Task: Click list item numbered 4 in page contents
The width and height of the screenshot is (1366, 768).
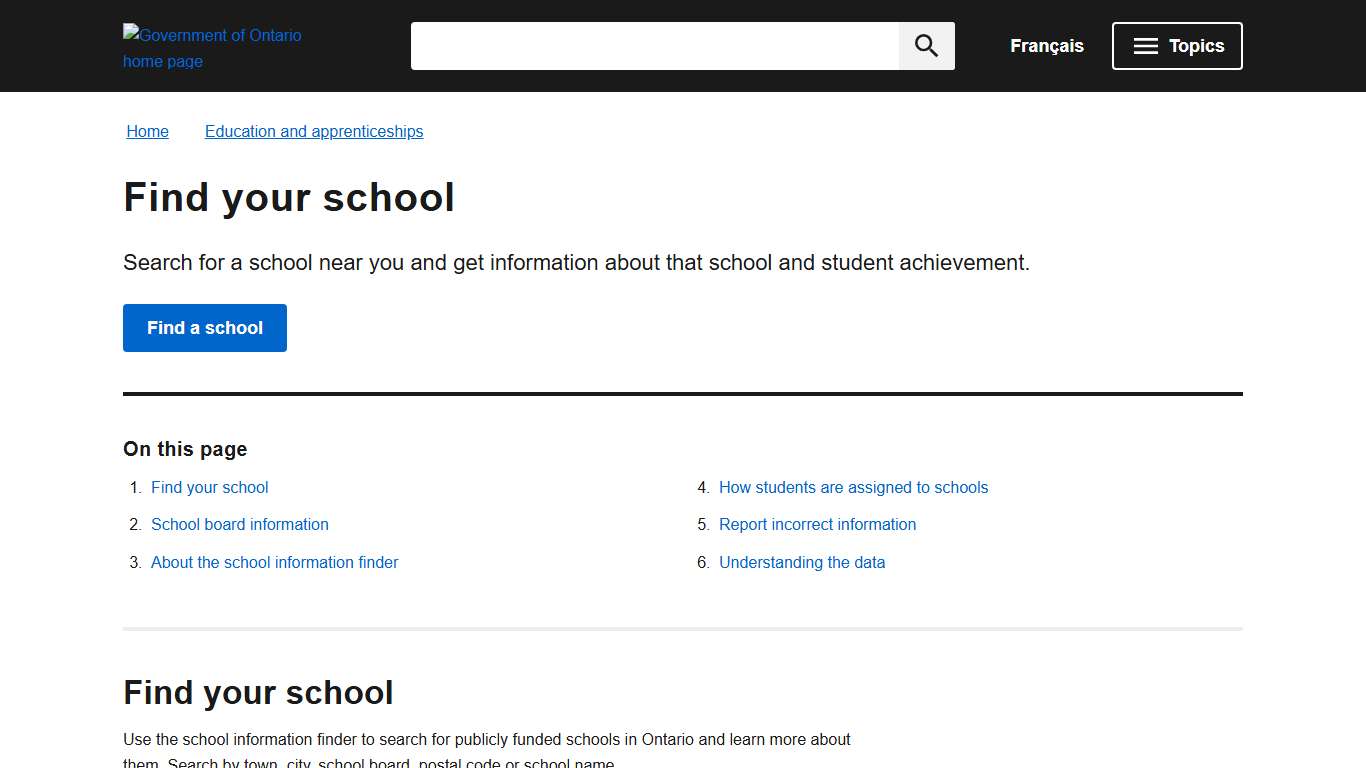Action: [x=701, y=487]
